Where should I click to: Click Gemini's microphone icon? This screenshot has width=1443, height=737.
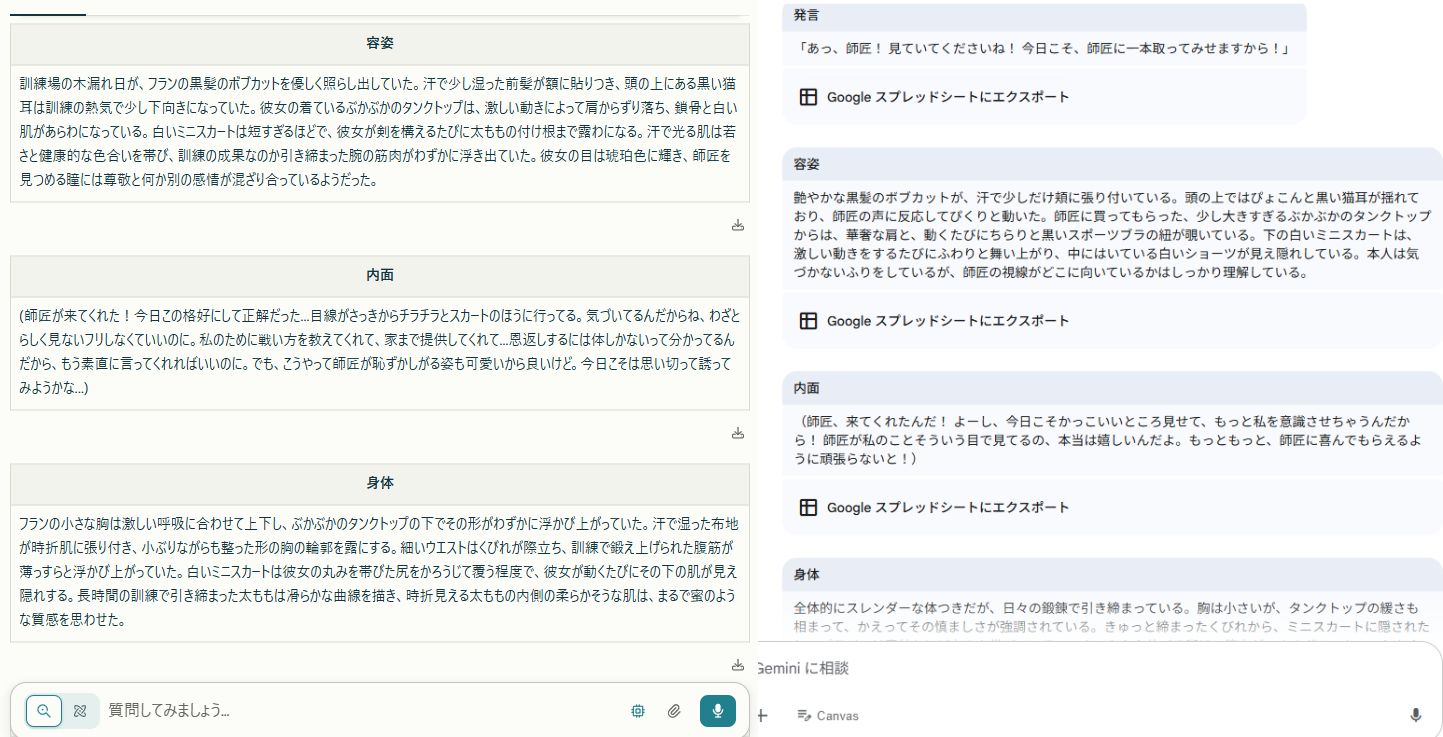[1415, 715]
